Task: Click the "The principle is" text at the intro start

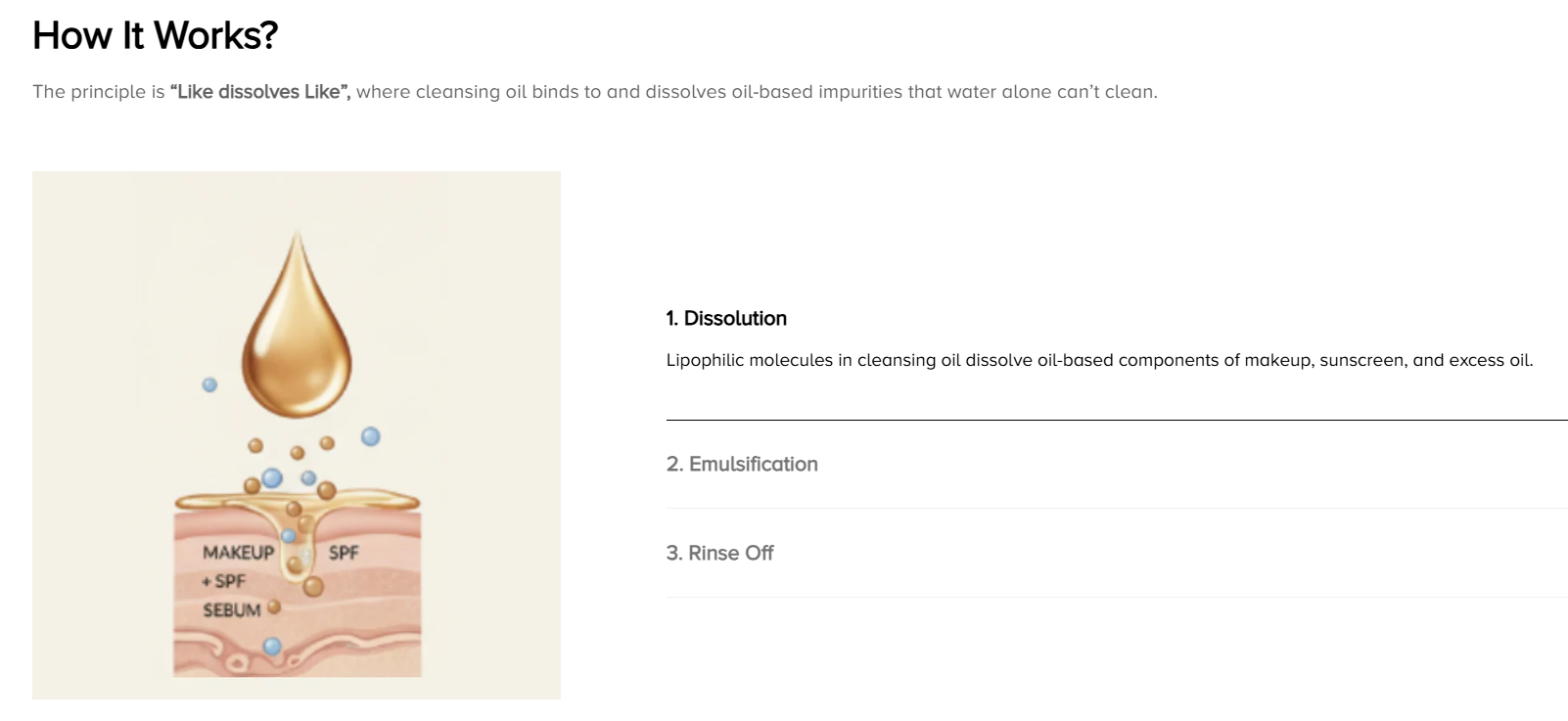Action: click(x=99, y=92)
